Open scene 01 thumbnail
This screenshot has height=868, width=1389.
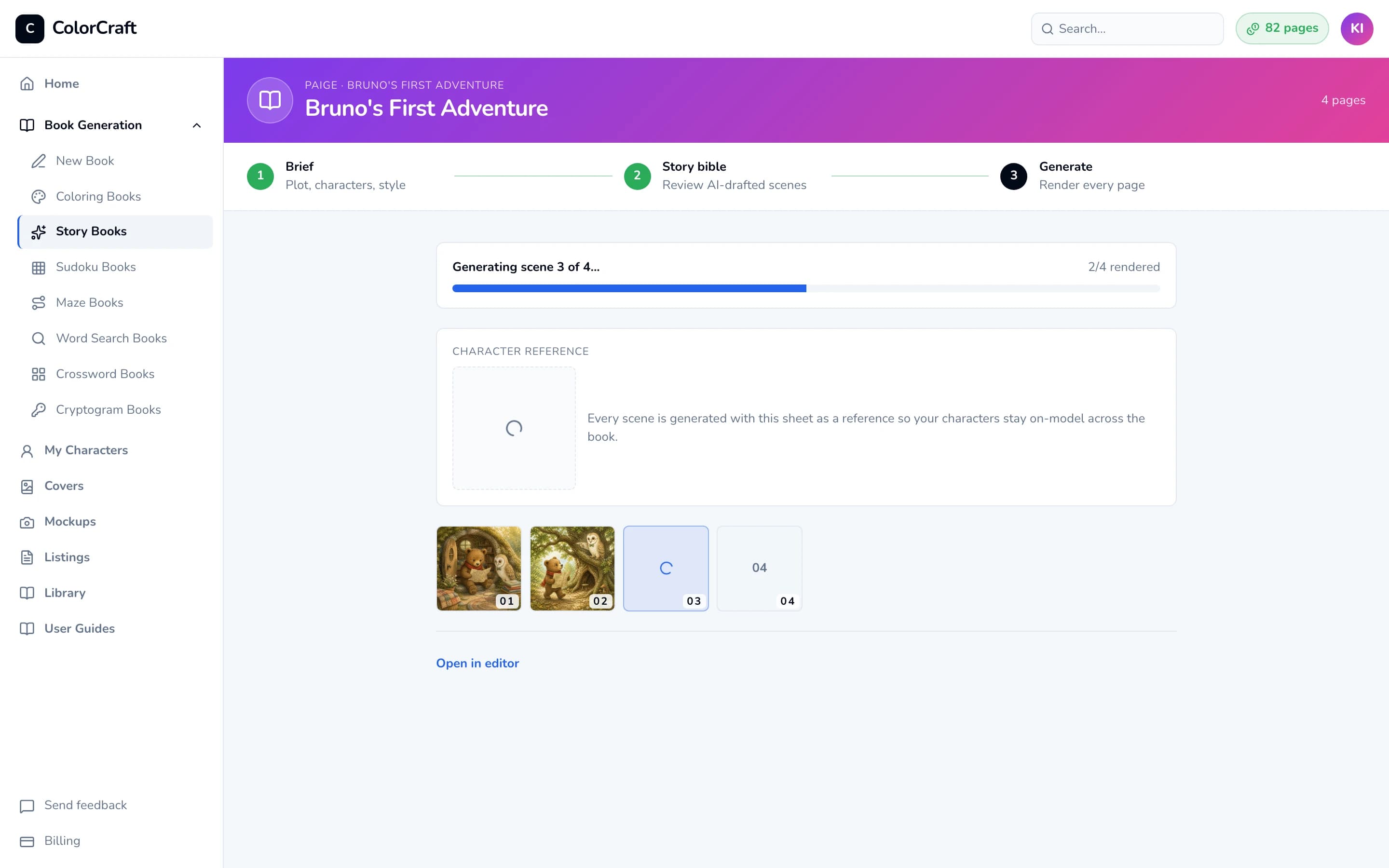pyautogui.click(x=479, y=569)
